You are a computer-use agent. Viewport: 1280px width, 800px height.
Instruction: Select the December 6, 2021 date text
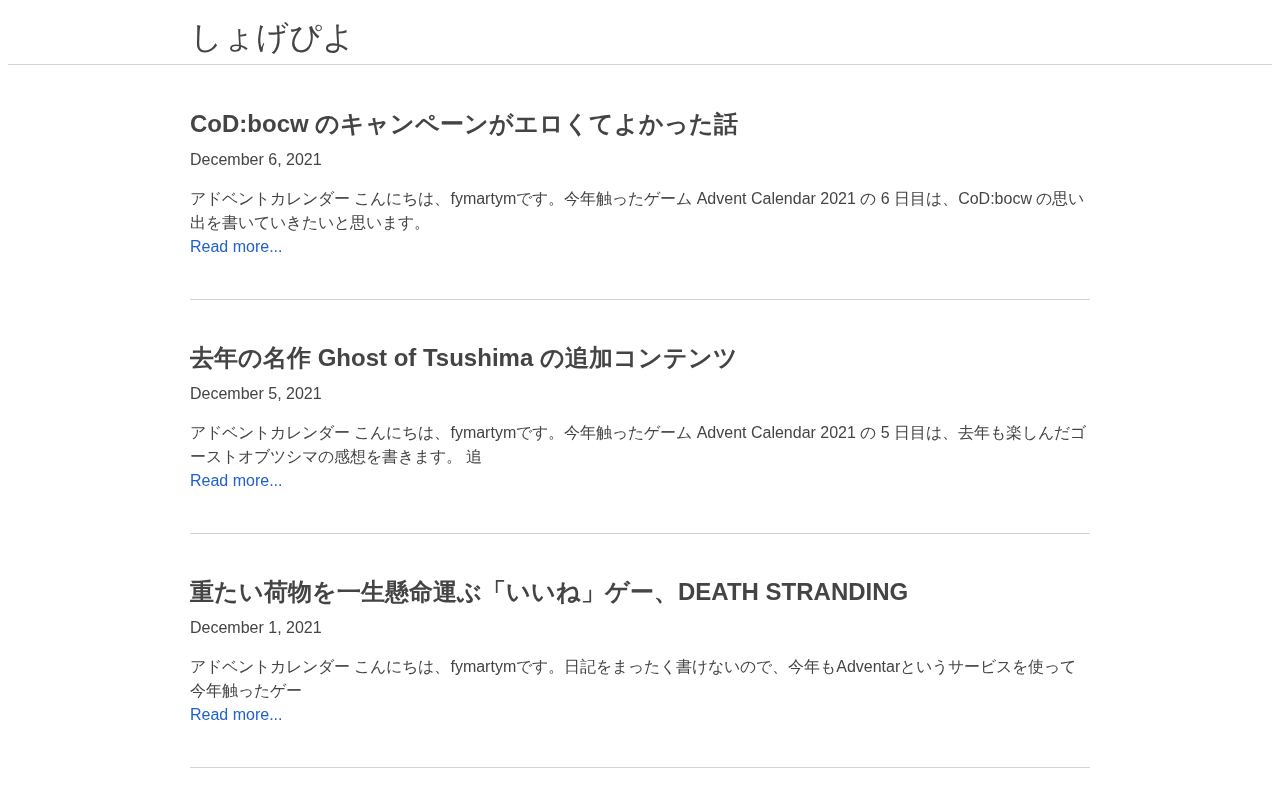pyautogui.click(x=256, y=160)
